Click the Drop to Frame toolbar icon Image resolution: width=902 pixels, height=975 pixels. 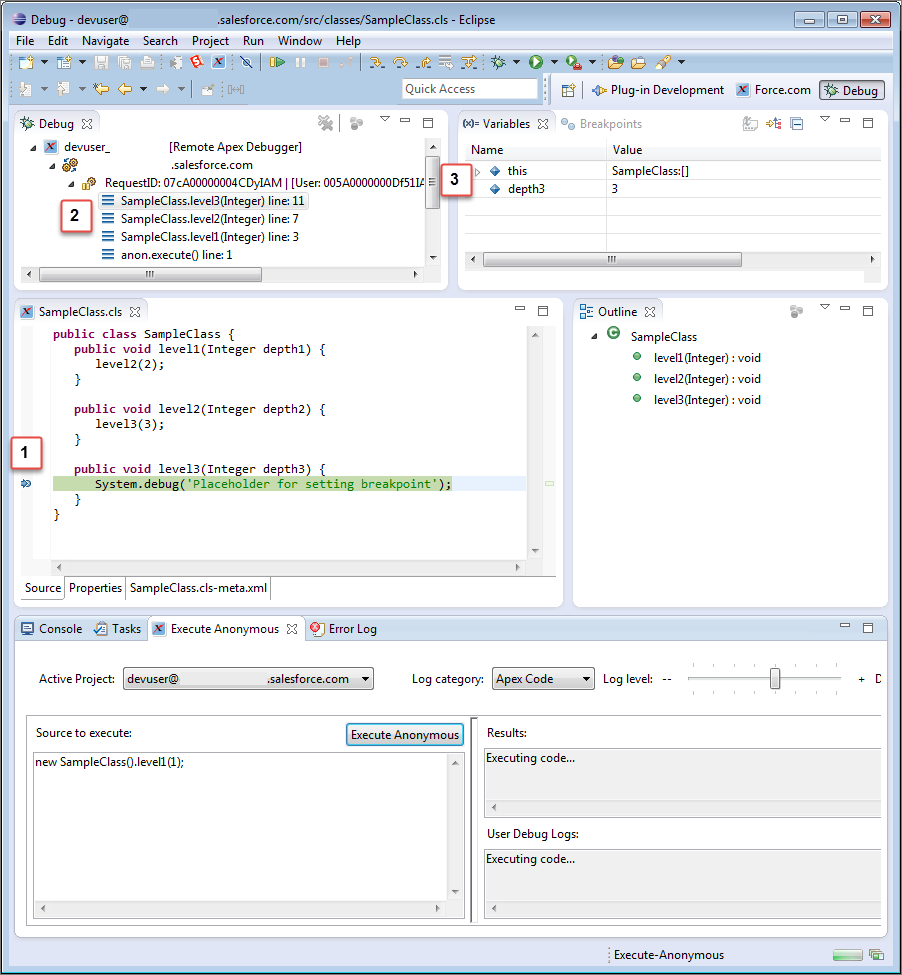pyautogui.click(x=446, y=62)
